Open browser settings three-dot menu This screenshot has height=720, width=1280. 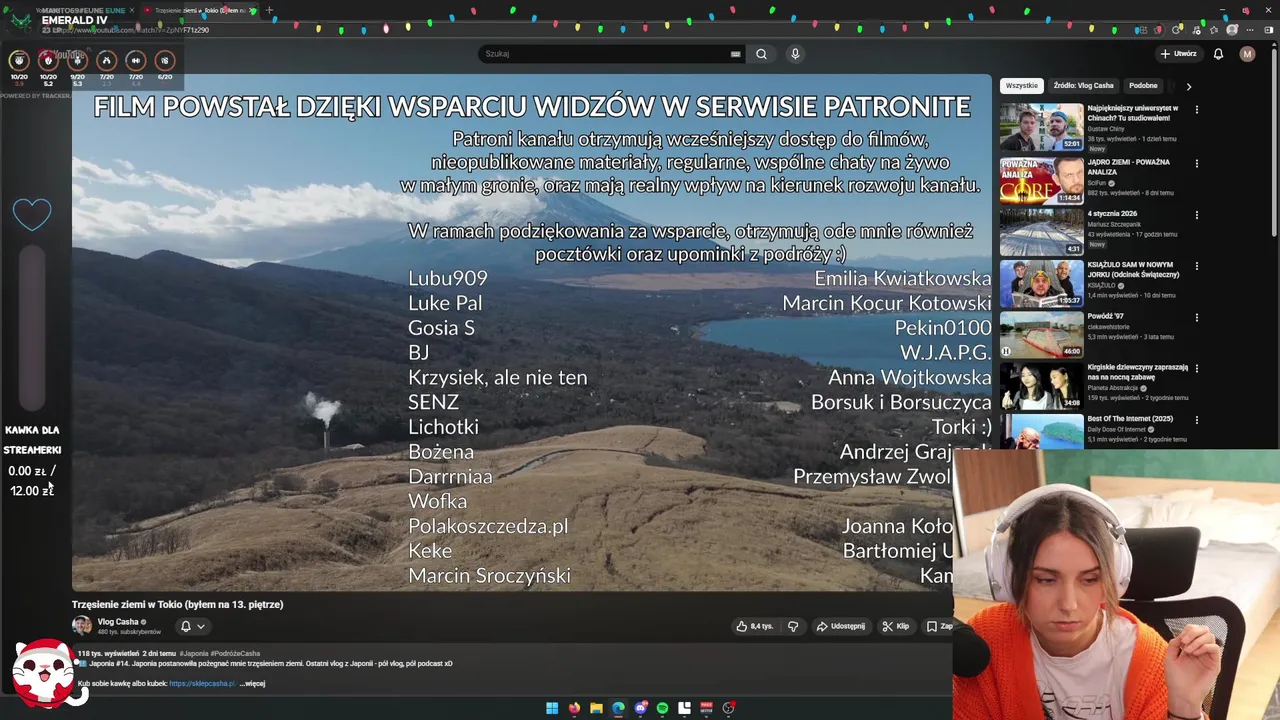[1250, 30]
